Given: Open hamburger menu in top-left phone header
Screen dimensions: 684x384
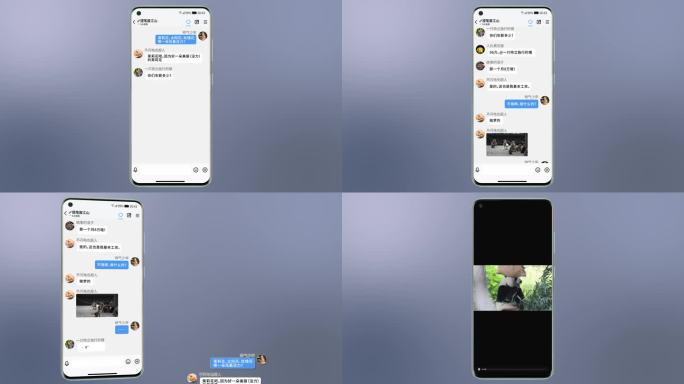Looking at the screenshot, I should coord(205,22).
